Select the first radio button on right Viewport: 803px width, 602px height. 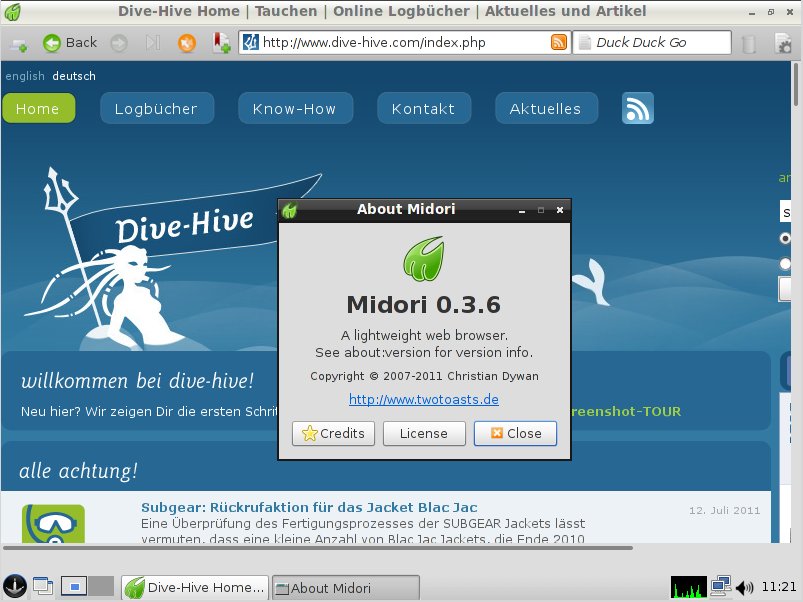(785, 238)
